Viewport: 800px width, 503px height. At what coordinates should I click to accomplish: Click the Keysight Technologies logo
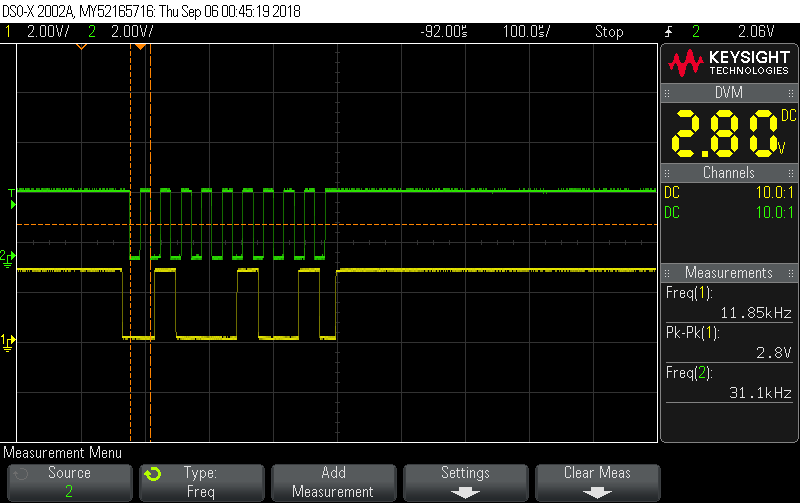point(729,63)
